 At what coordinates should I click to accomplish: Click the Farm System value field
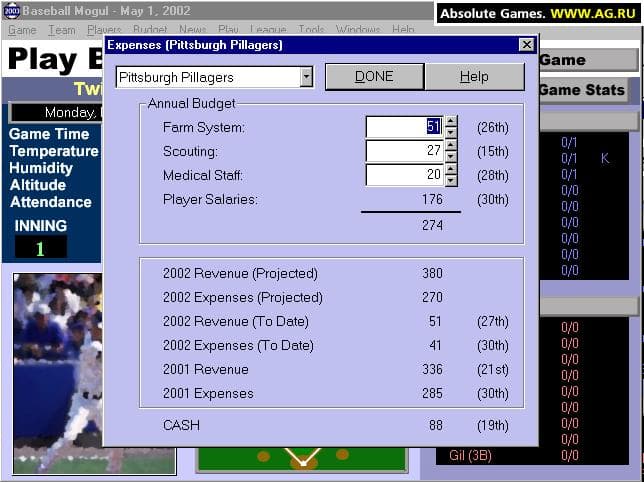405,127
